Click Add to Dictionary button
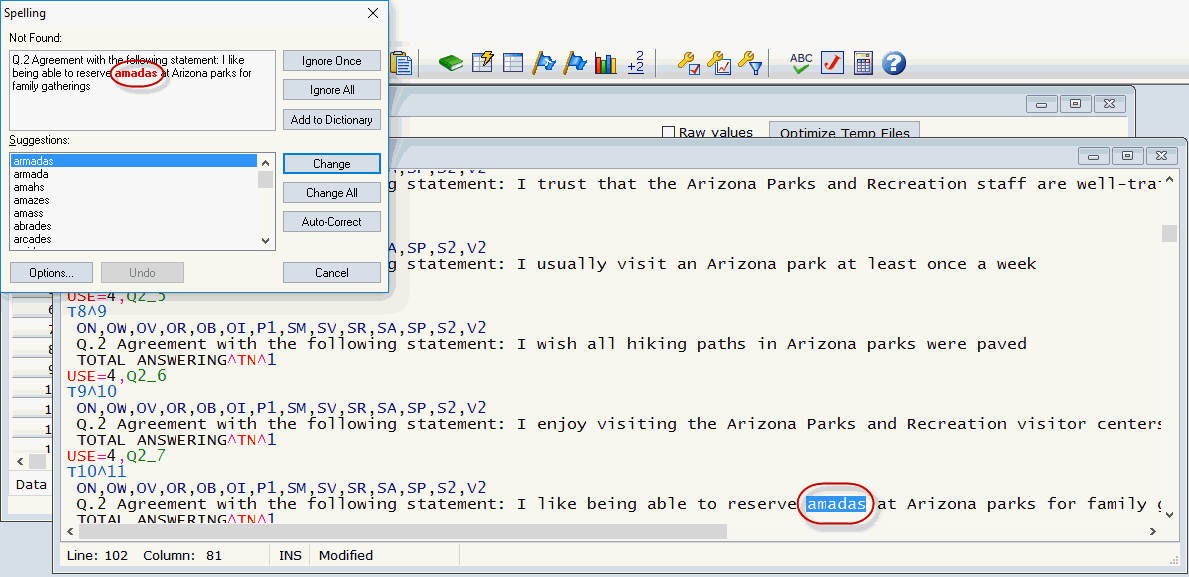 click(x=331, y=120)
